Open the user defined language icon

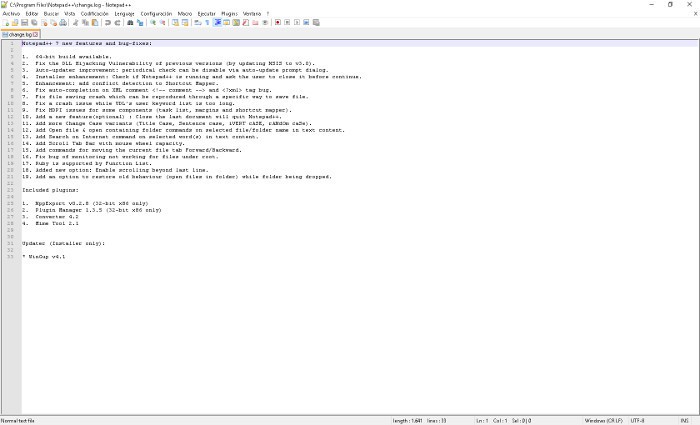click(227, 22)
